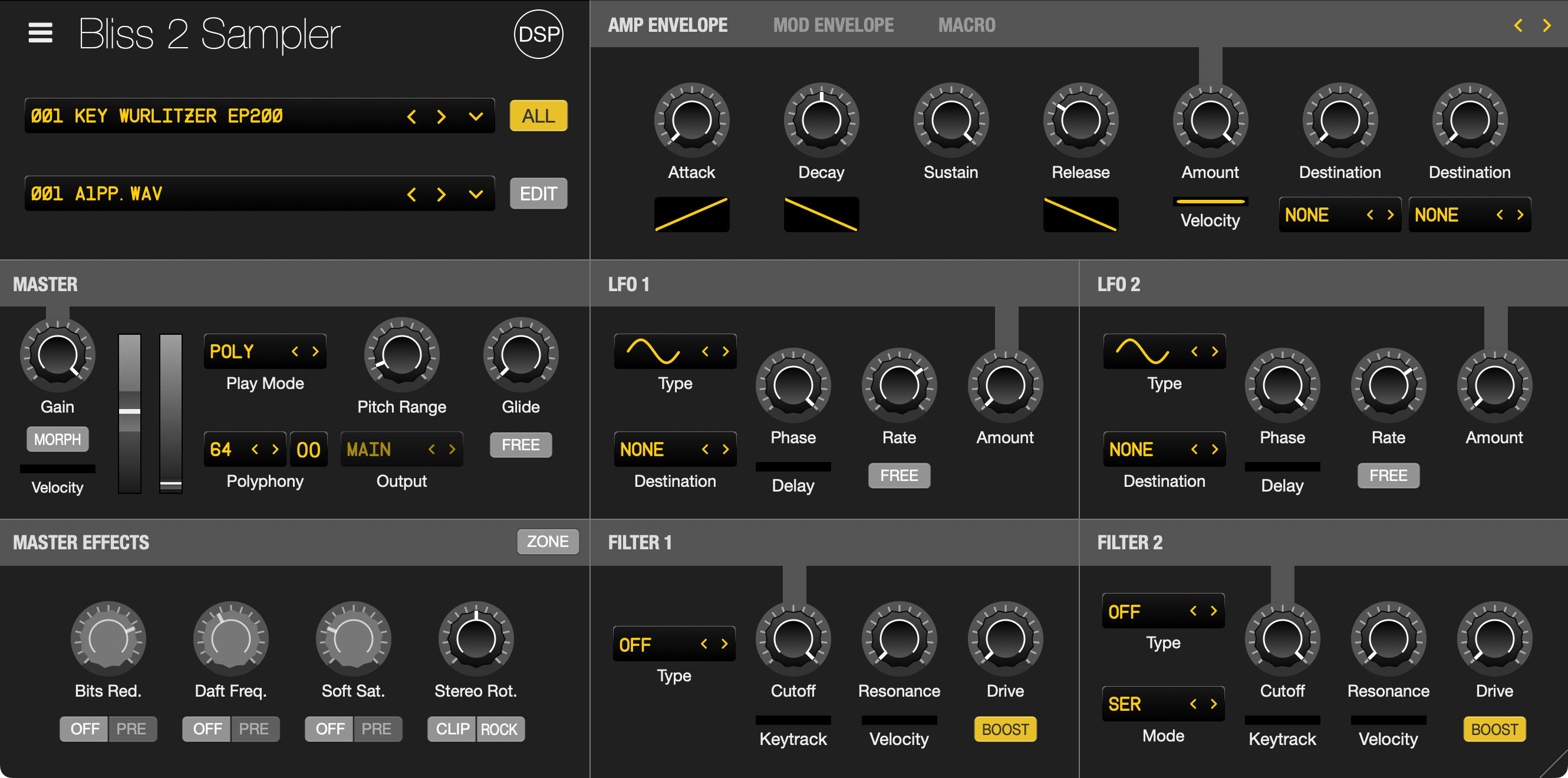Open the MACRO tab
Viewport: 1568px width, 778px height.
tap(966, 24)
